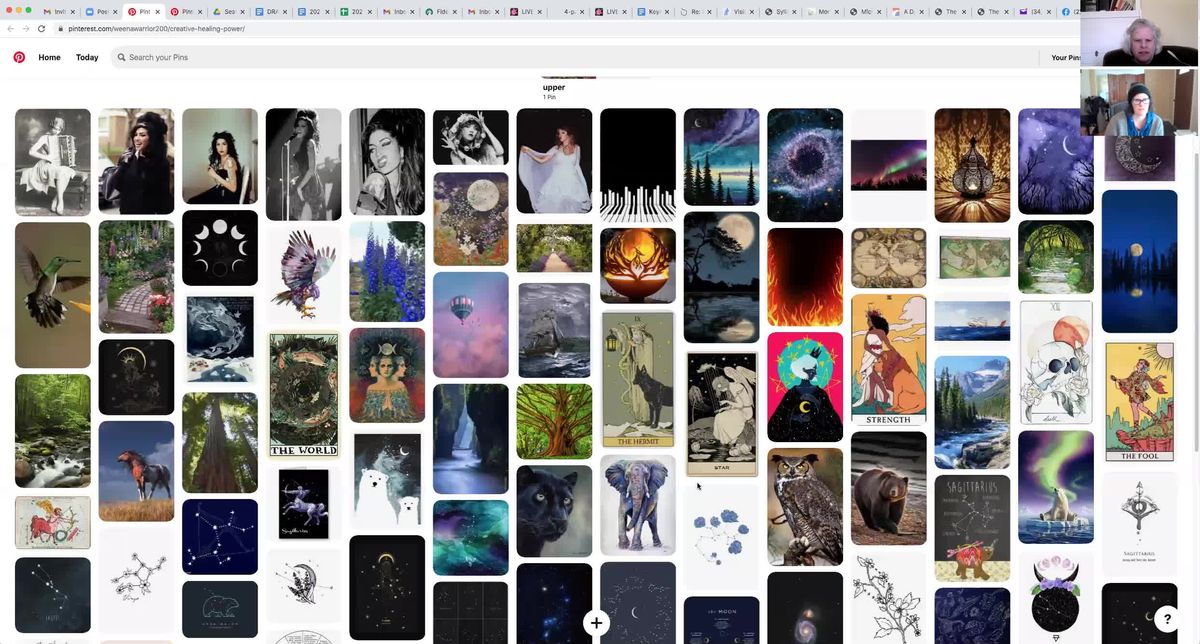The image size is (1200, 644).
Task: Open the purple delphinium flowers pin
Action: [387, 272]
